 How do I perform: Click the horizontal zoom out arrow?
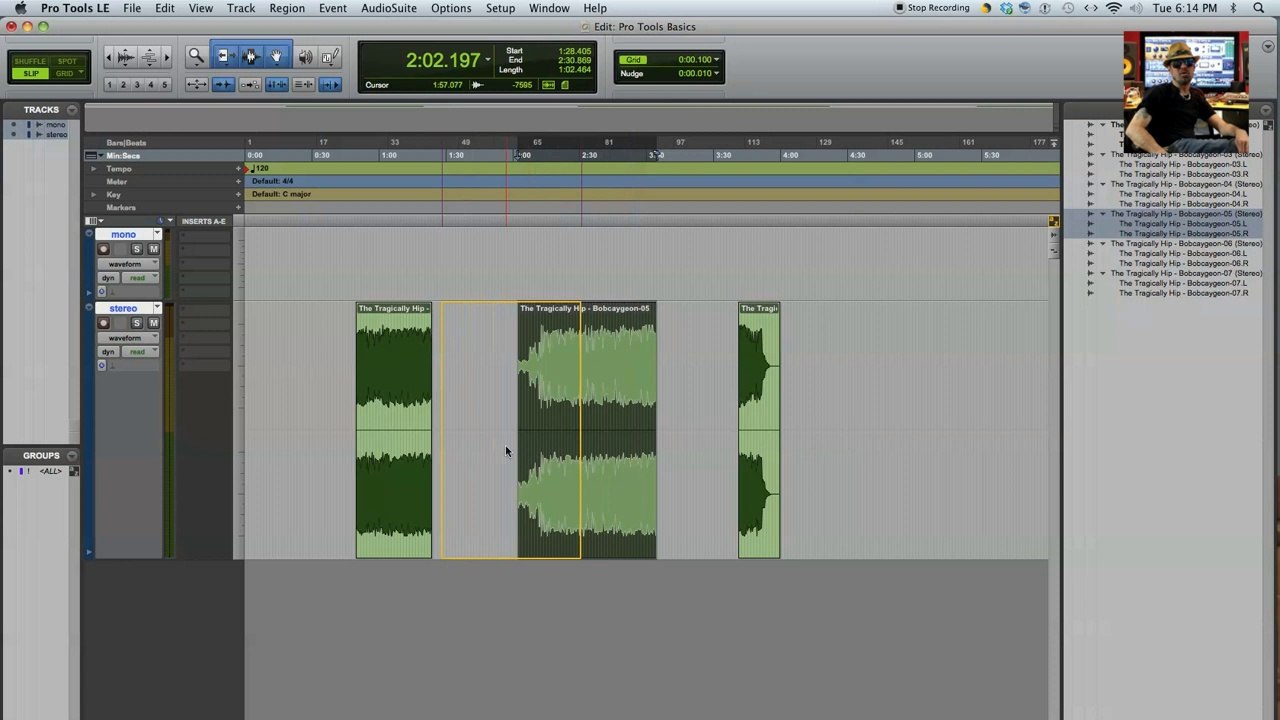(x=110, y=58)
